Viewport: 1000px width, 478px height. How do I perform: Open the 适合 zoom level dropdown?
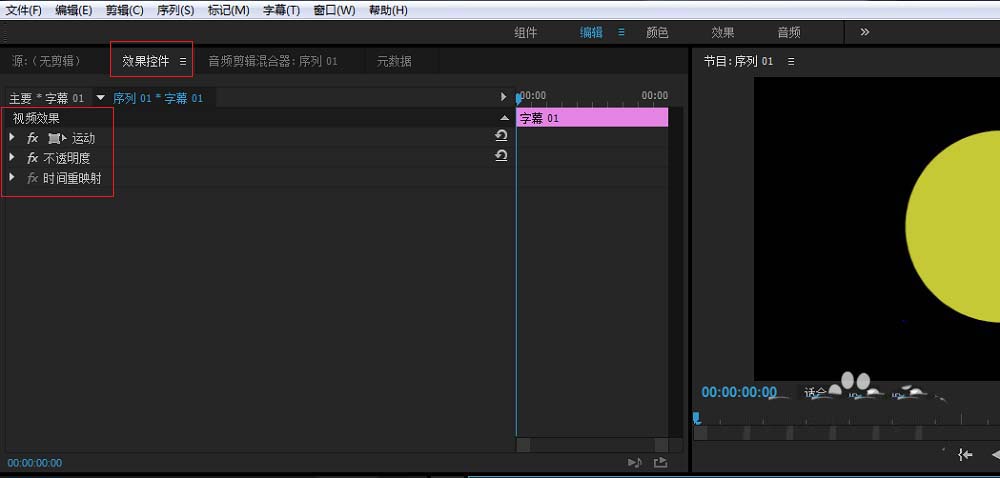[816, 393]
